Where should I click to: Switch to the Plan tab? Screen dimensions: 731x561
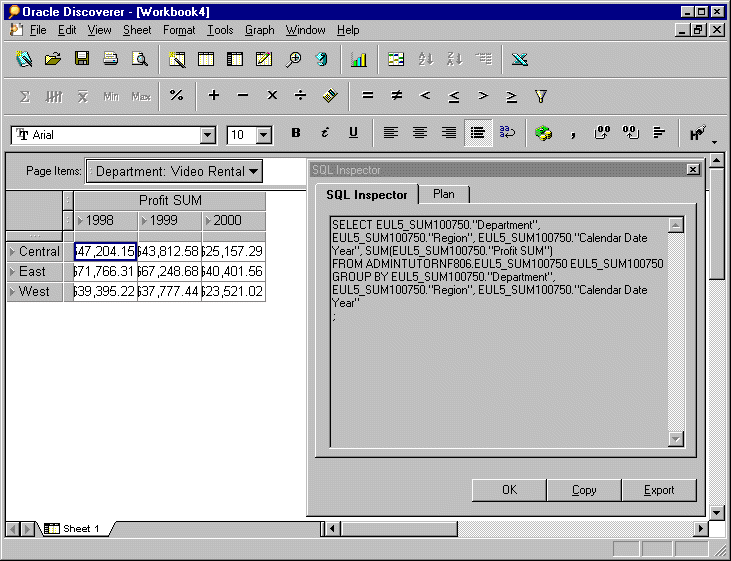(443, 194)
